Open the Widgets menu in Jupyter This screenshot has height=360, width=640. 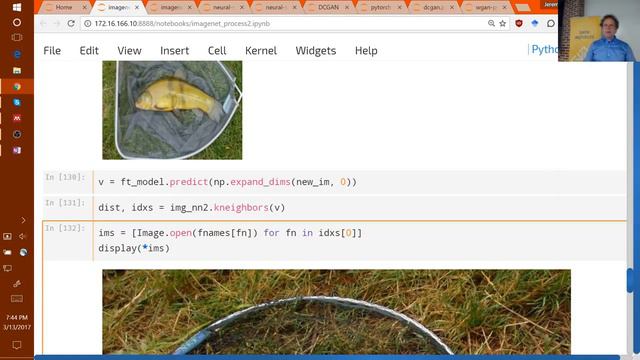pos(316,51)
